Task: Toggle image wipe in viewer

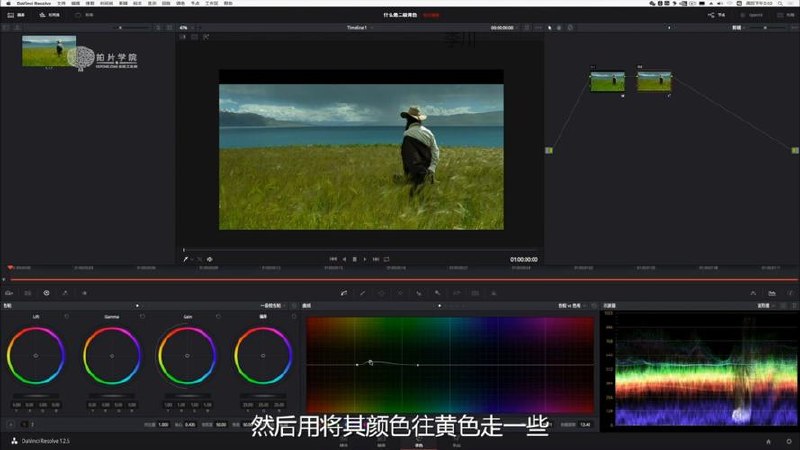Action: (x=182, y=37)
